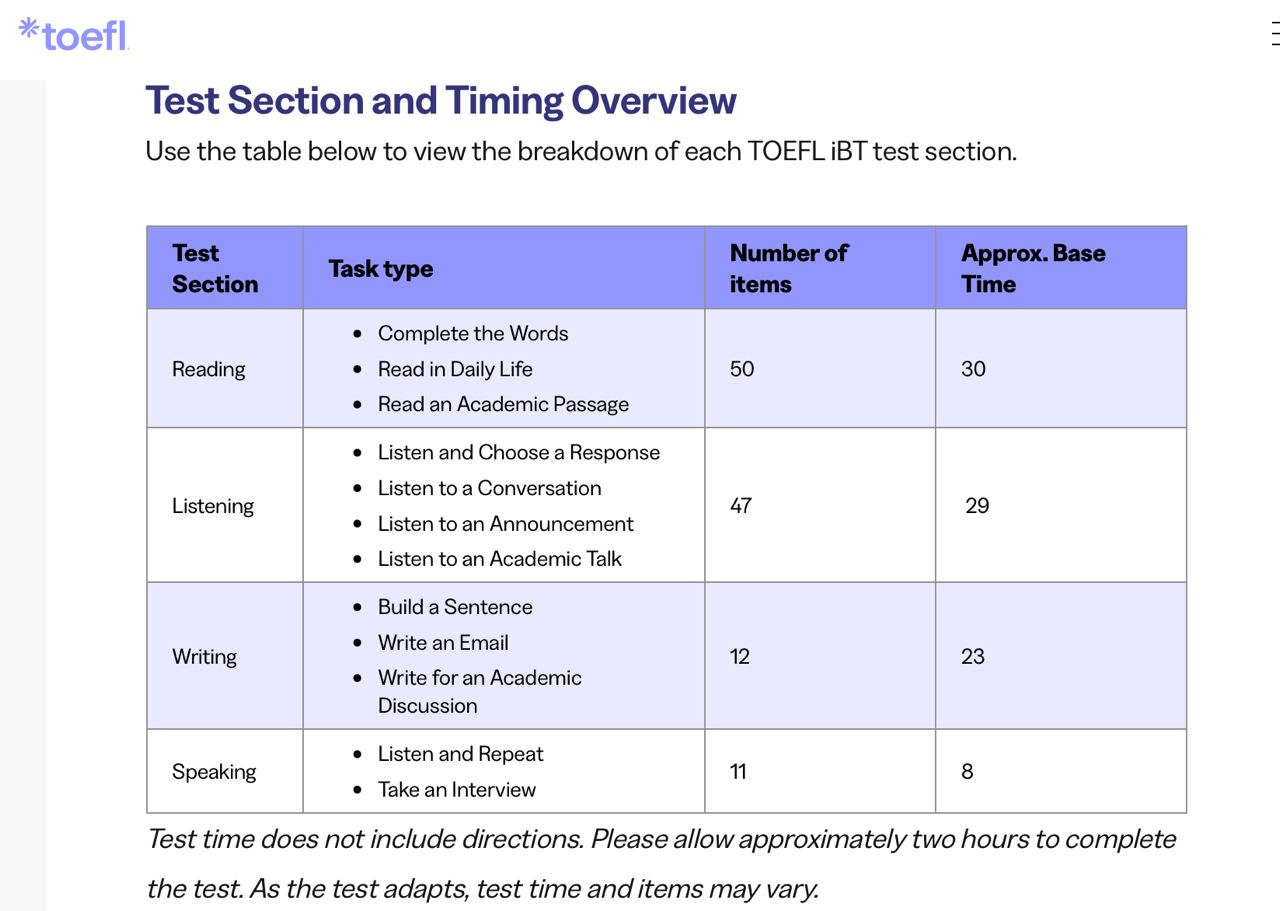
Task: Click the Listening item count of 47
Action: point(741,506)
